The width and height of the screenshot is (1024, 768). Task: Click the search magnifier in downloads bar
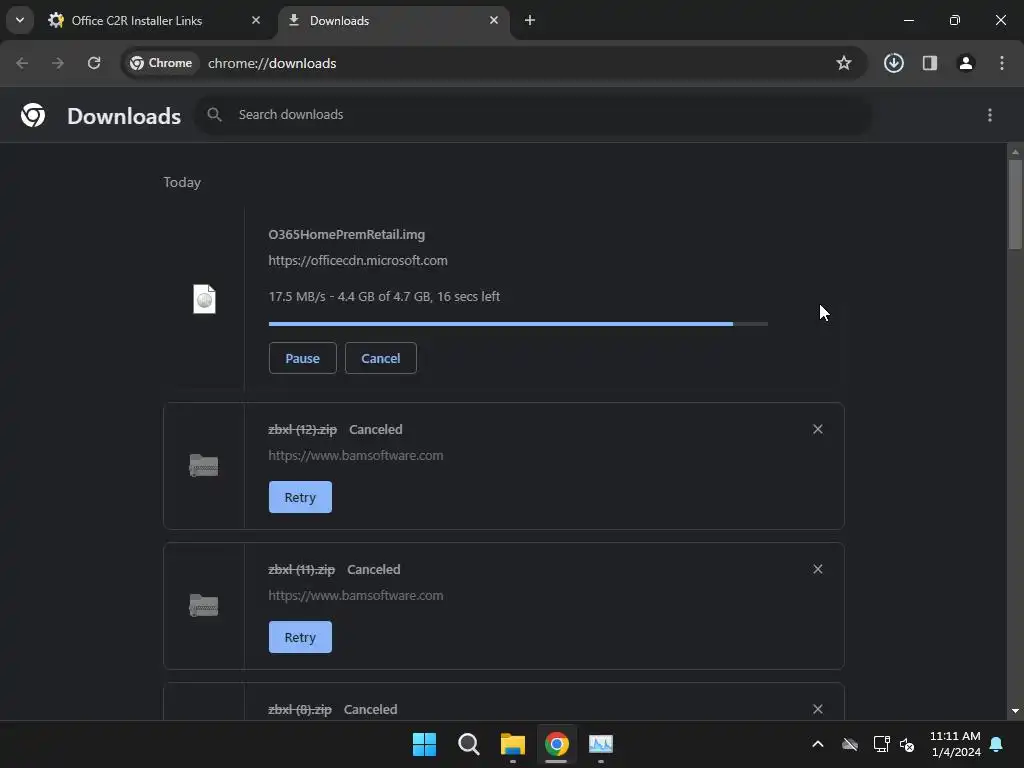(214, 114)
